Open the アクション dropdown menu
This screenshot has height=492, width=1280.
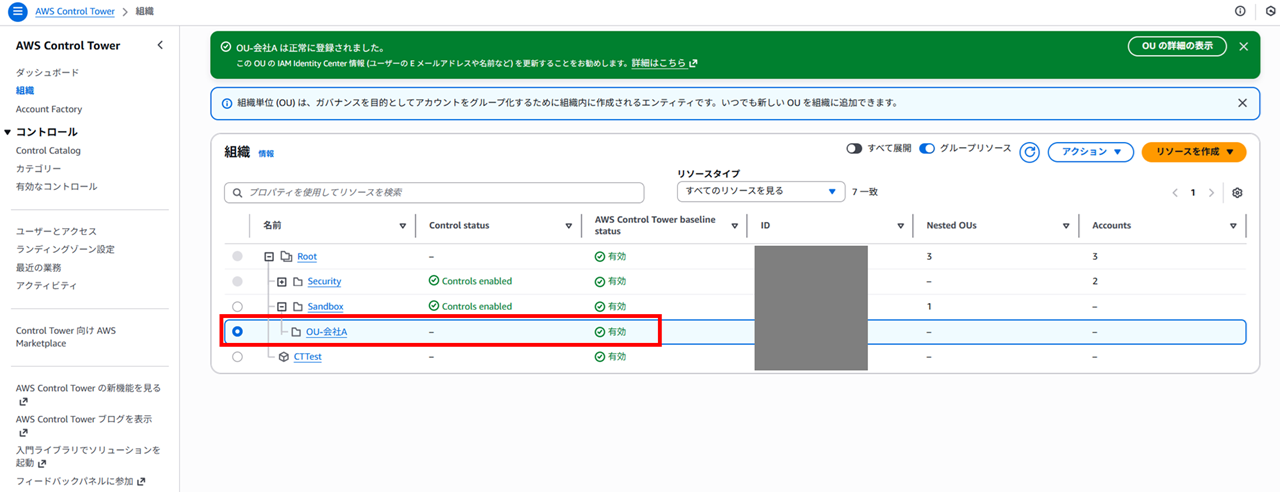coord(1091,152)
